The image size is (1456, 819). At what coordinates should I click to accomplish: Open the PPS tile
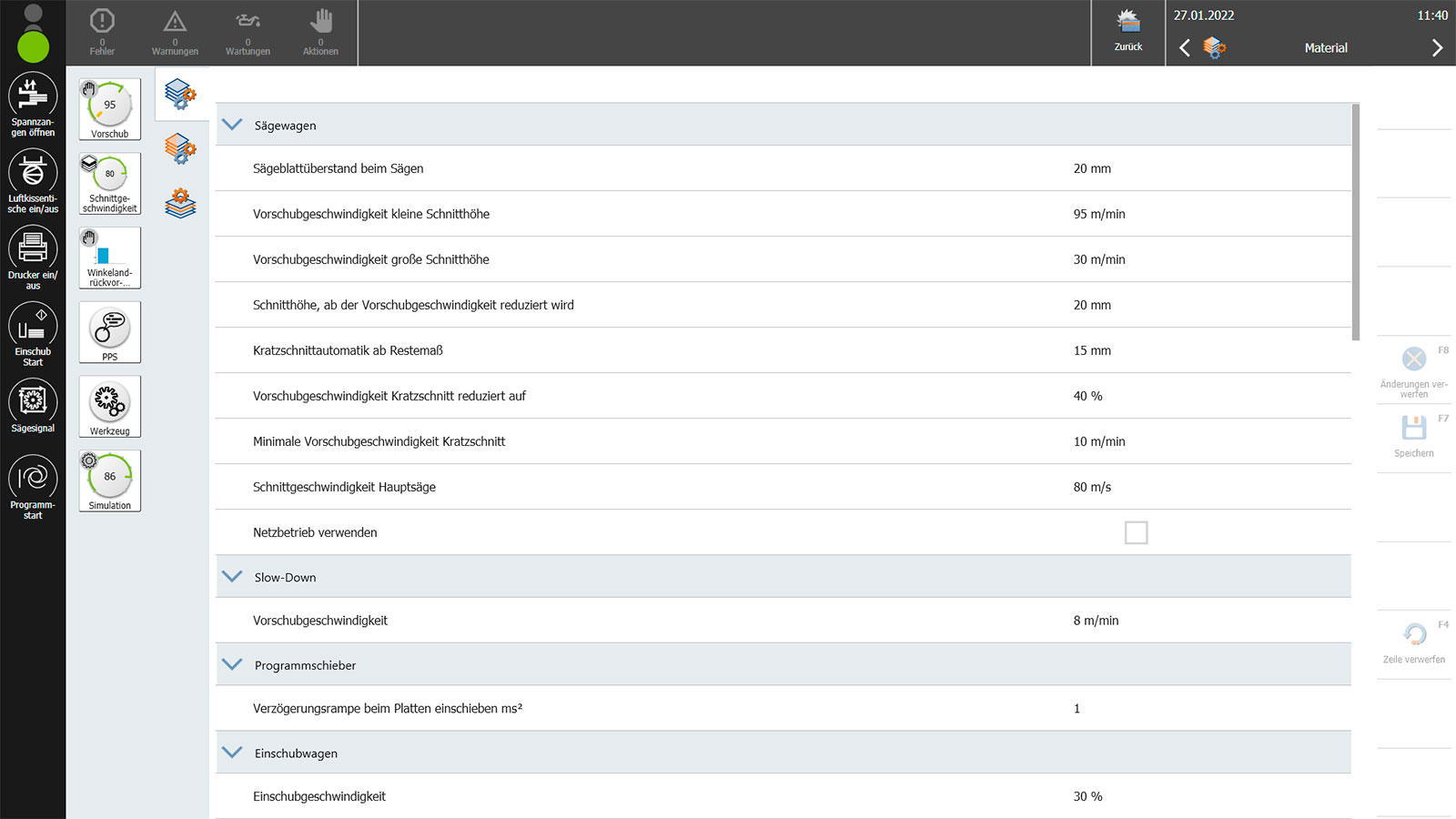coord(110,332)
